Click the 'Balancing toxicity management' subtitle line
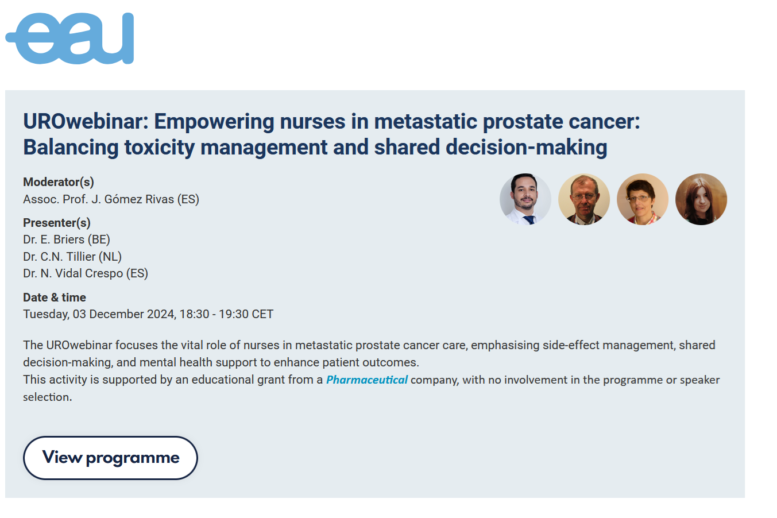This screenshot has width=777, height=518. click(315, 148)
